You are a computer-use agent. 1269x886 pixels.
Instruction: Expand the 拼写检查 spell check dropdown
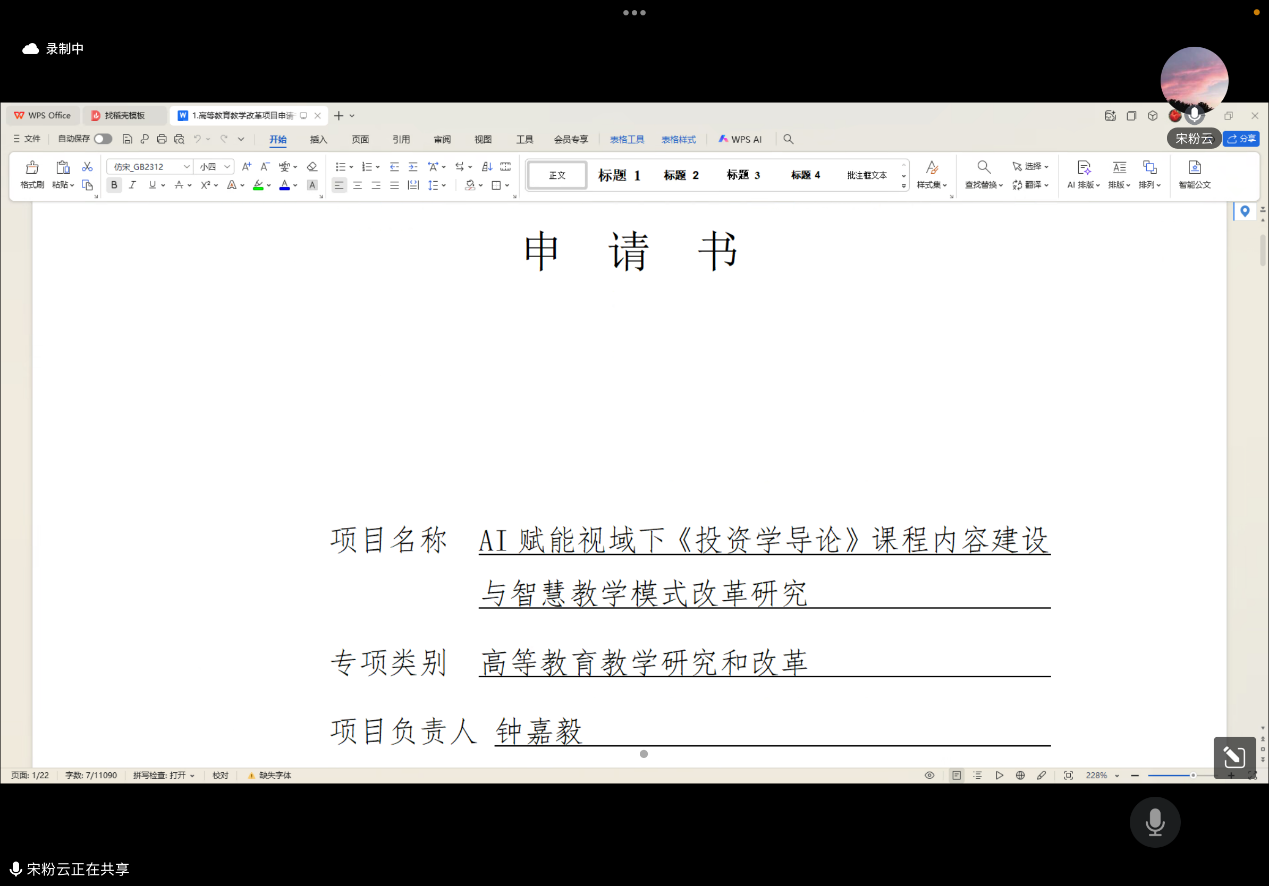164,775
